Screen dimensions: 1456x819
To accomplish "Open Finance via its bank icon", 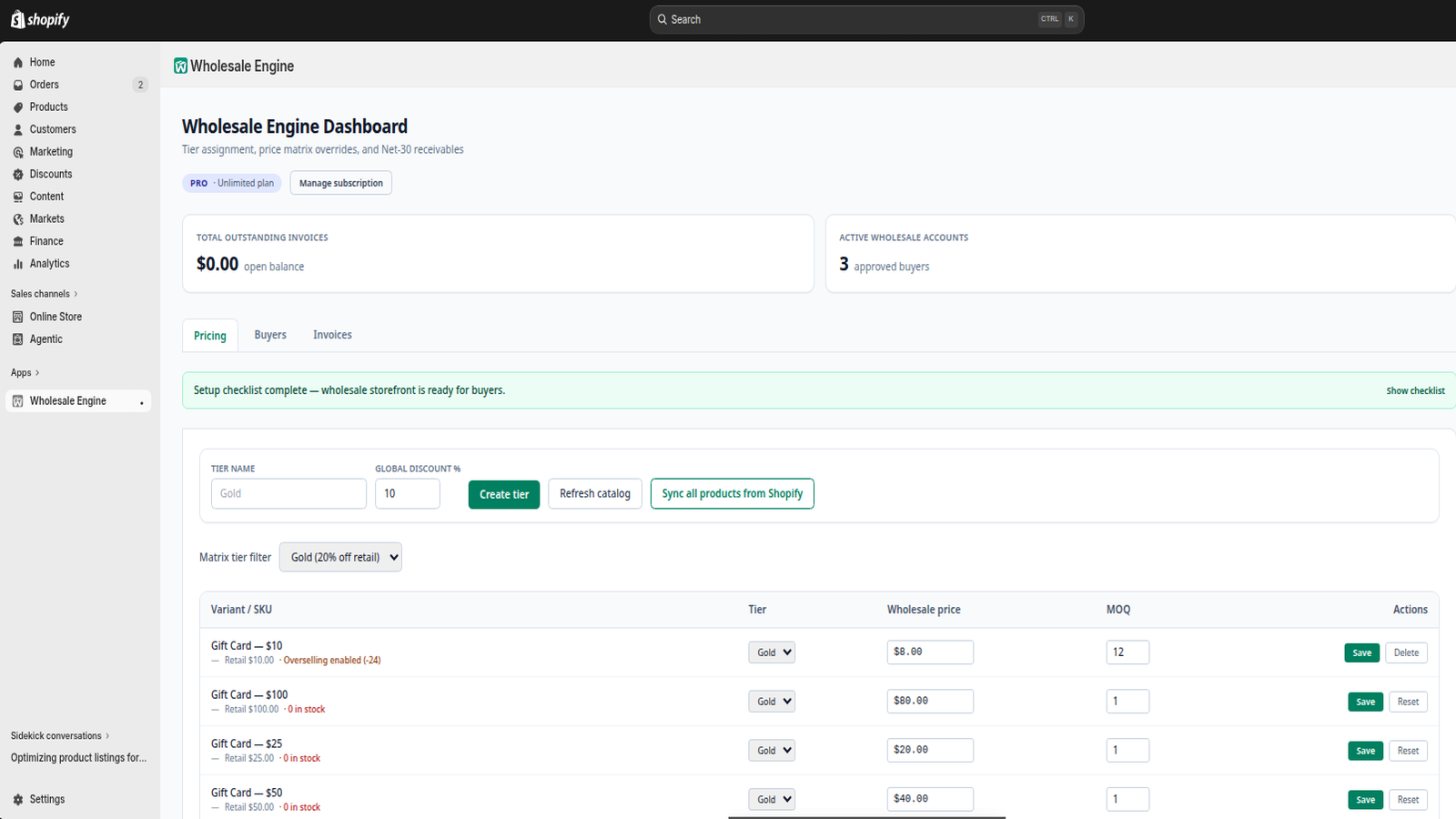I will point(18,241).
